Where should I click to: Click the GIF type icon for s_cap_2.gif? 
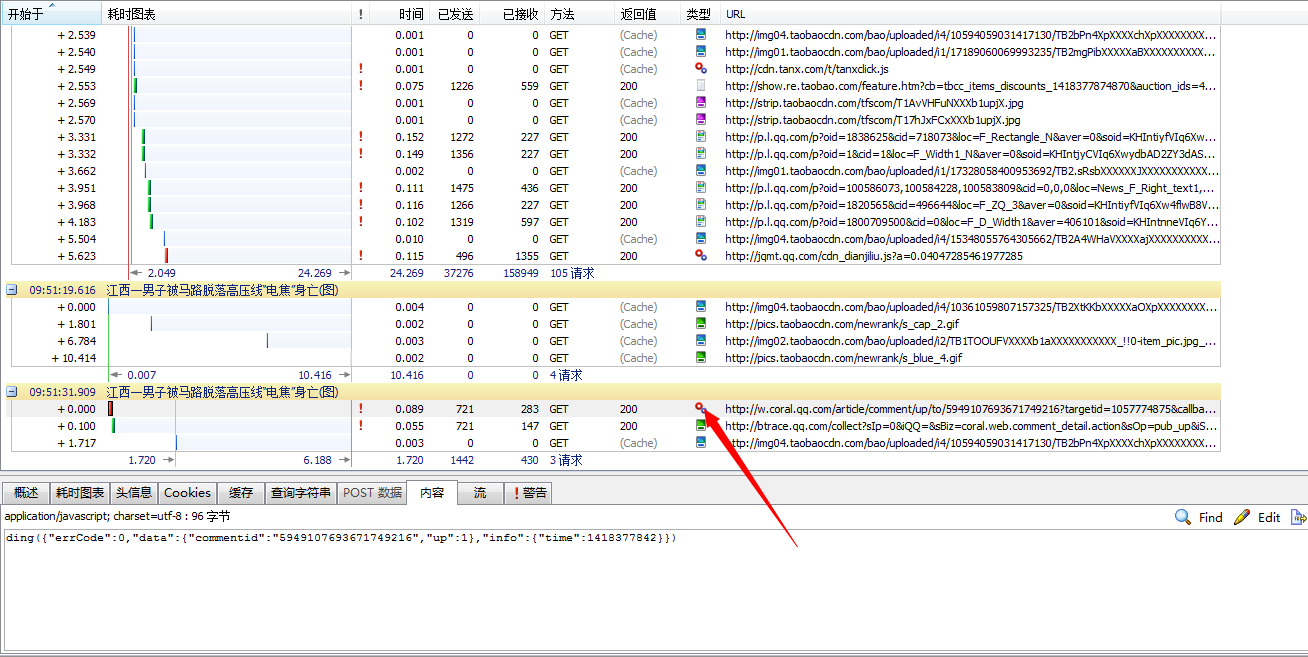click(x=701, y=324)
